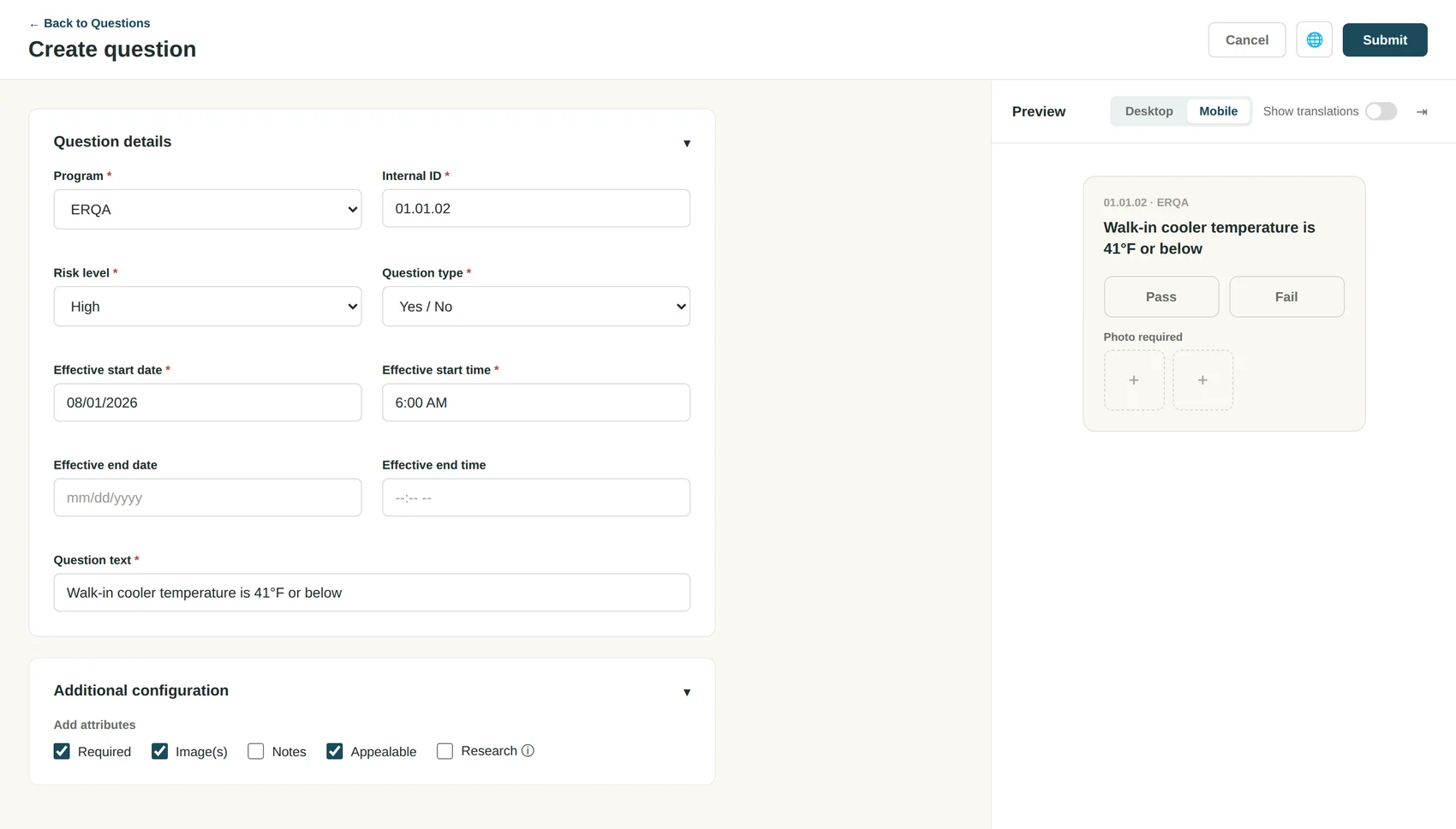Open the Question type dropdown
Image resolution: width=1456 pixels, height=829 pixels.
[x=536, y=306]
